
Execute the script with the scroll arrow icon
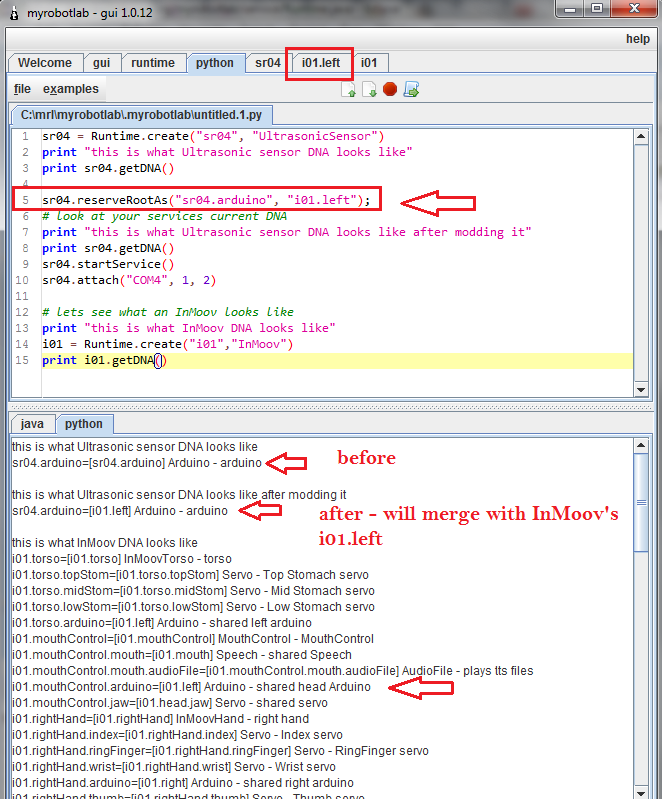coord(411,89)
